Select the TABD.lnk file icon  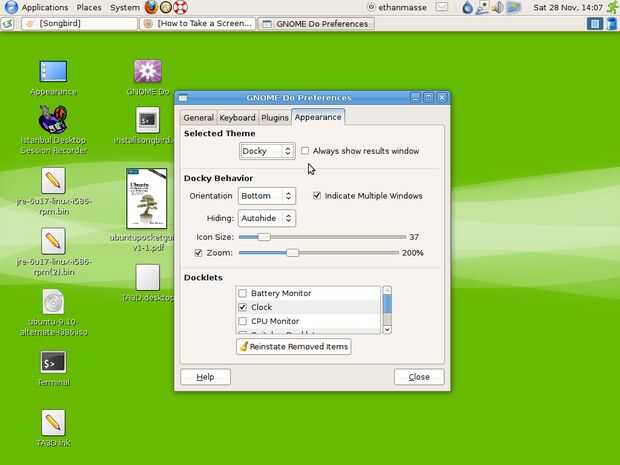[x=53, y=422]
